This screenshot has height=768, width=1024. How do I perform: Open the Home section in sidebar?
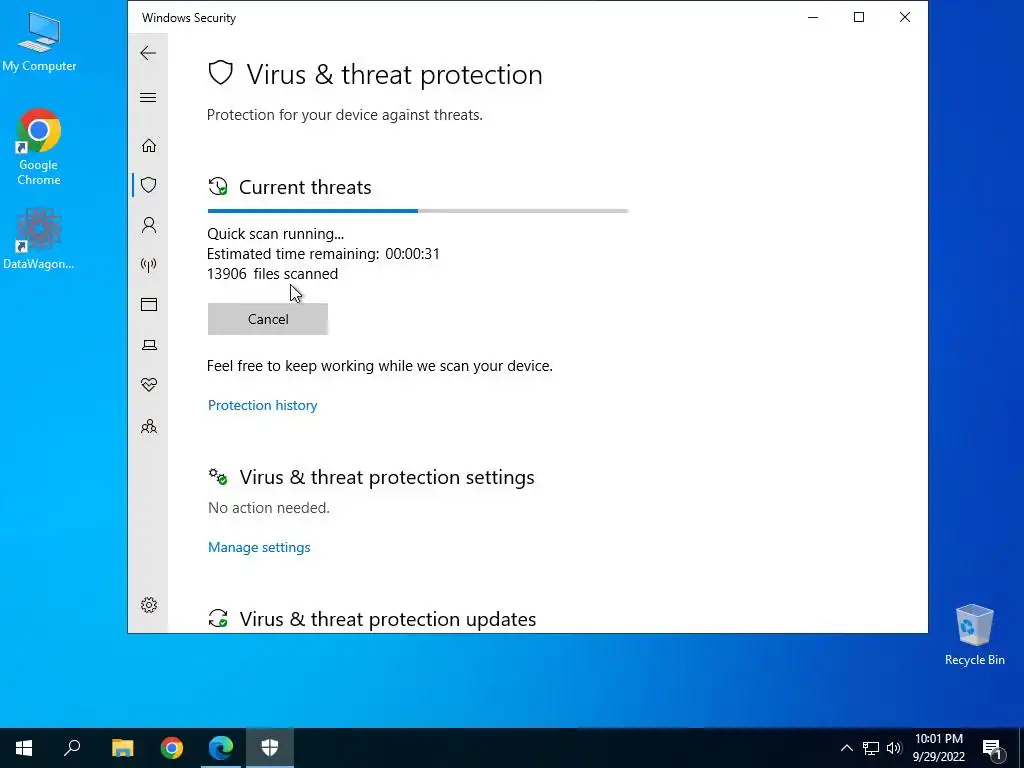pos(149,145)
